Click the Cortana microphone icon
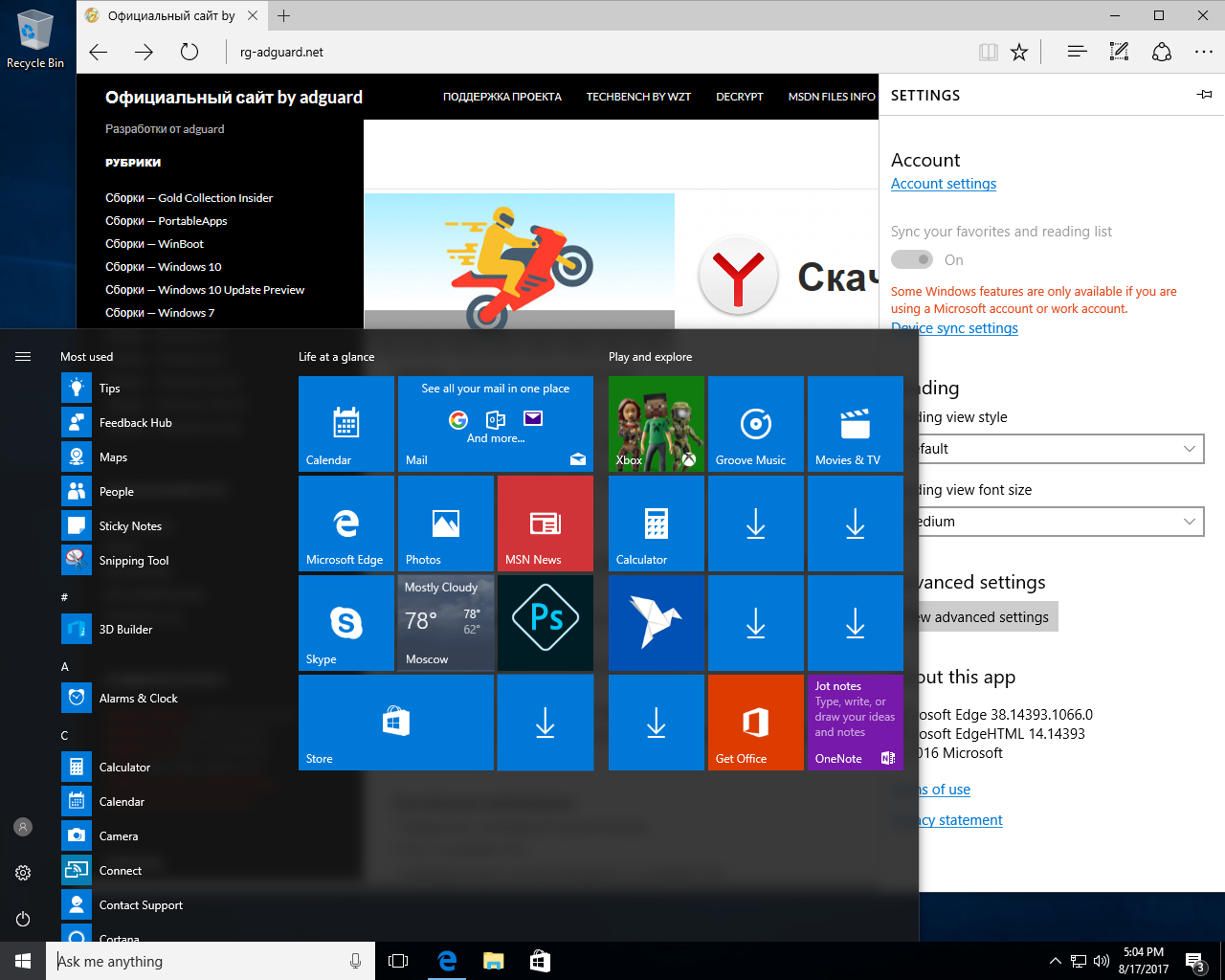 tap(356, 961)
